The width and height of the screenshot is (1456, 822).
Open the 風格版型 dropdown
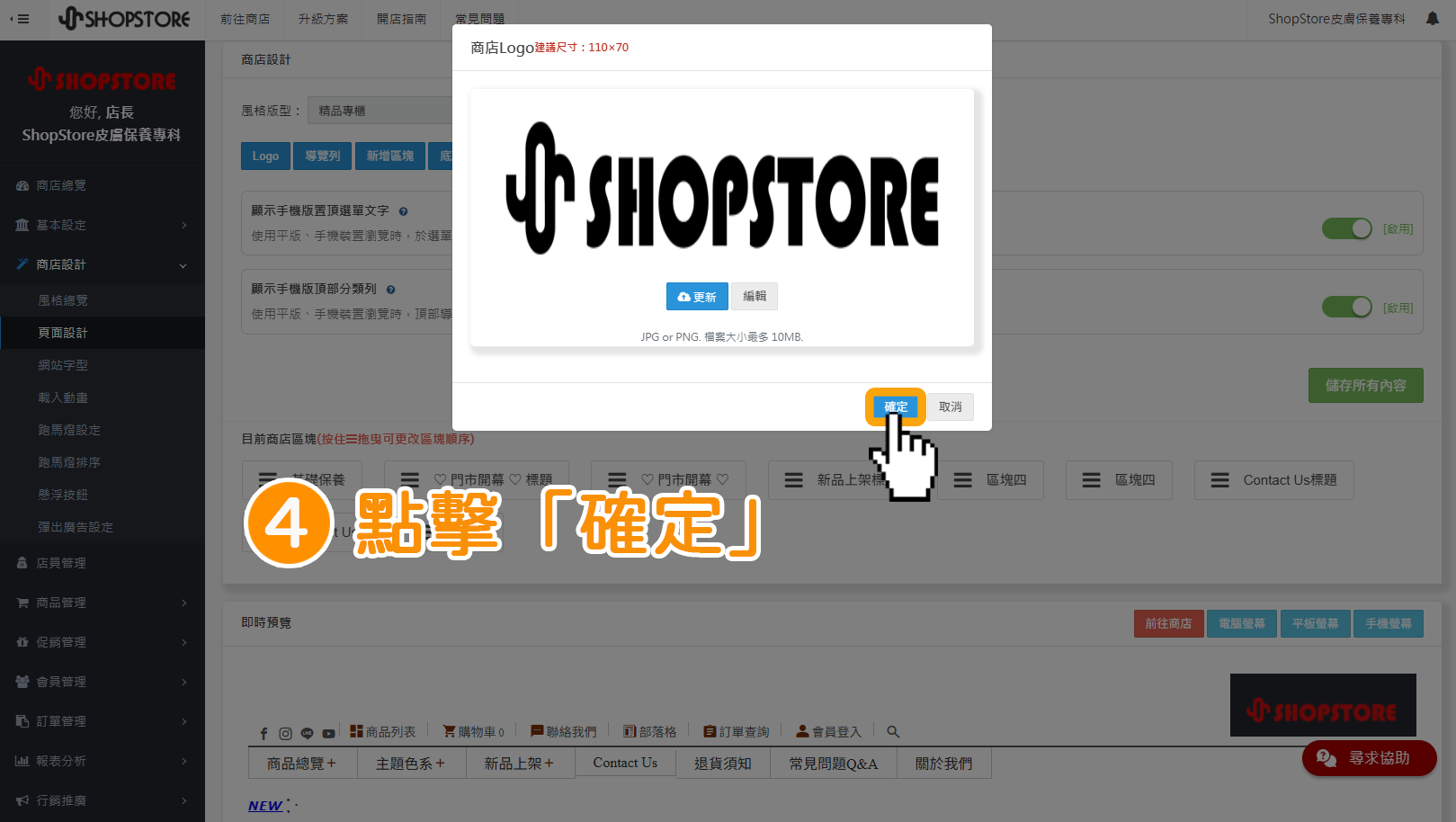tap(380, 111)
